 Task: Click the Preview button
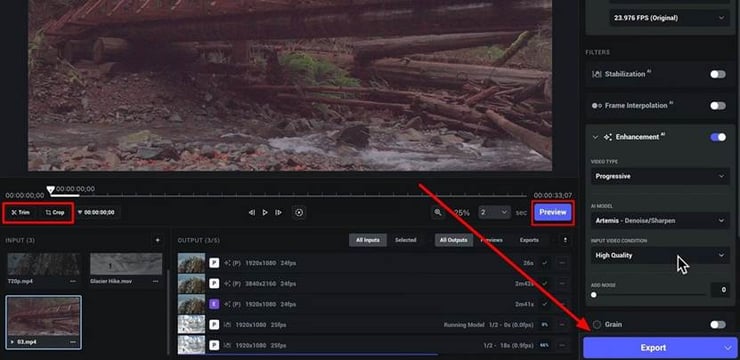(x=553, y=213)
